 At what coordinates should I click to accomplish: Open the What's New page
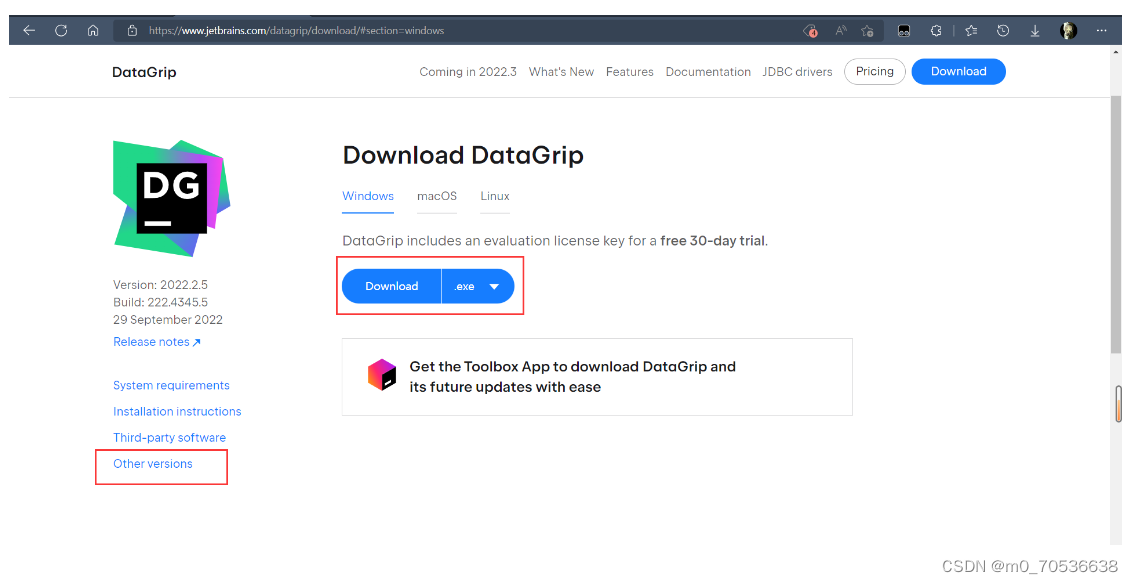(561, 72)
